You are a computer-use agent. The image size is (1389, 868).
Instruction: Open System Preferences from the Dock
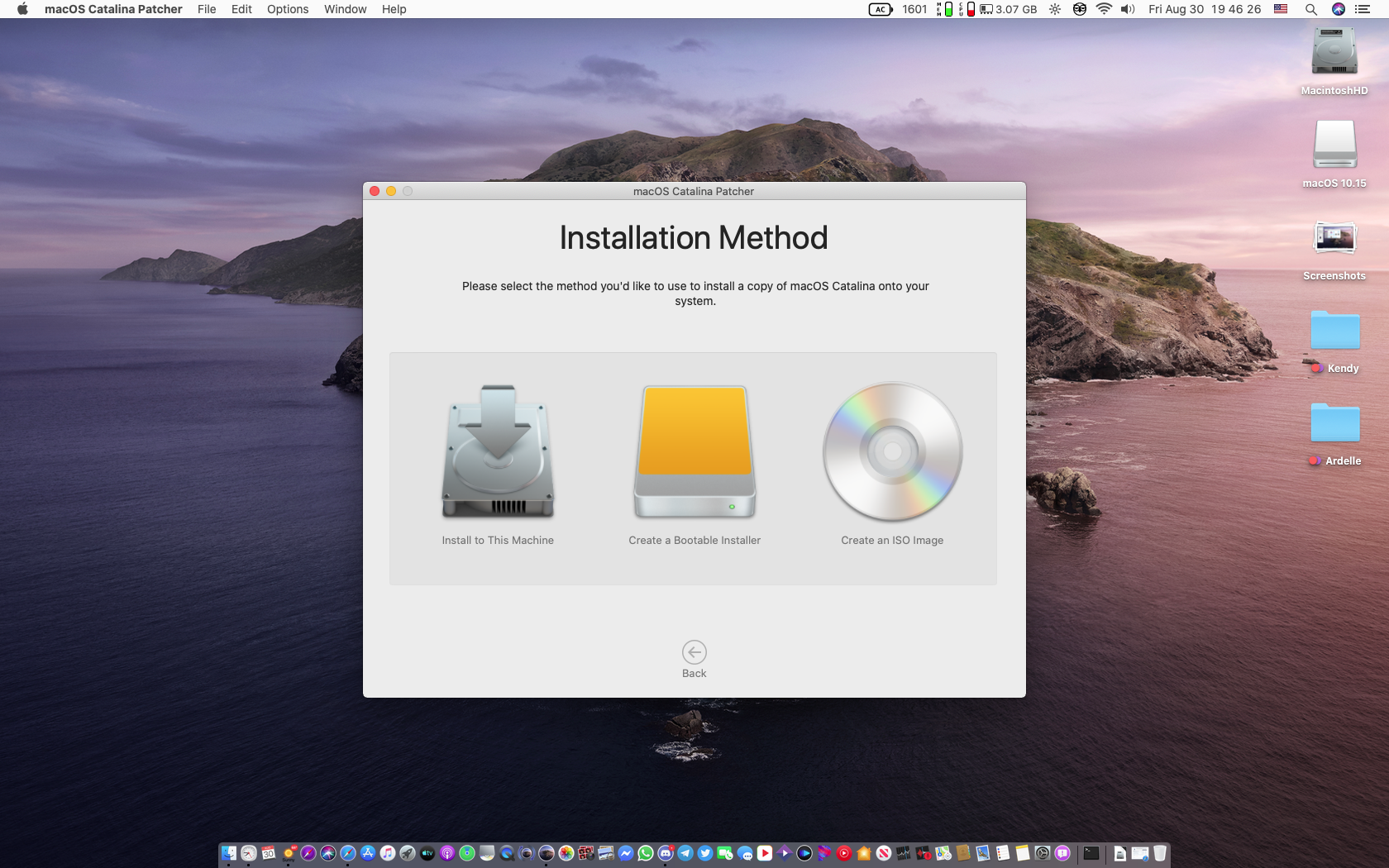1042,853
